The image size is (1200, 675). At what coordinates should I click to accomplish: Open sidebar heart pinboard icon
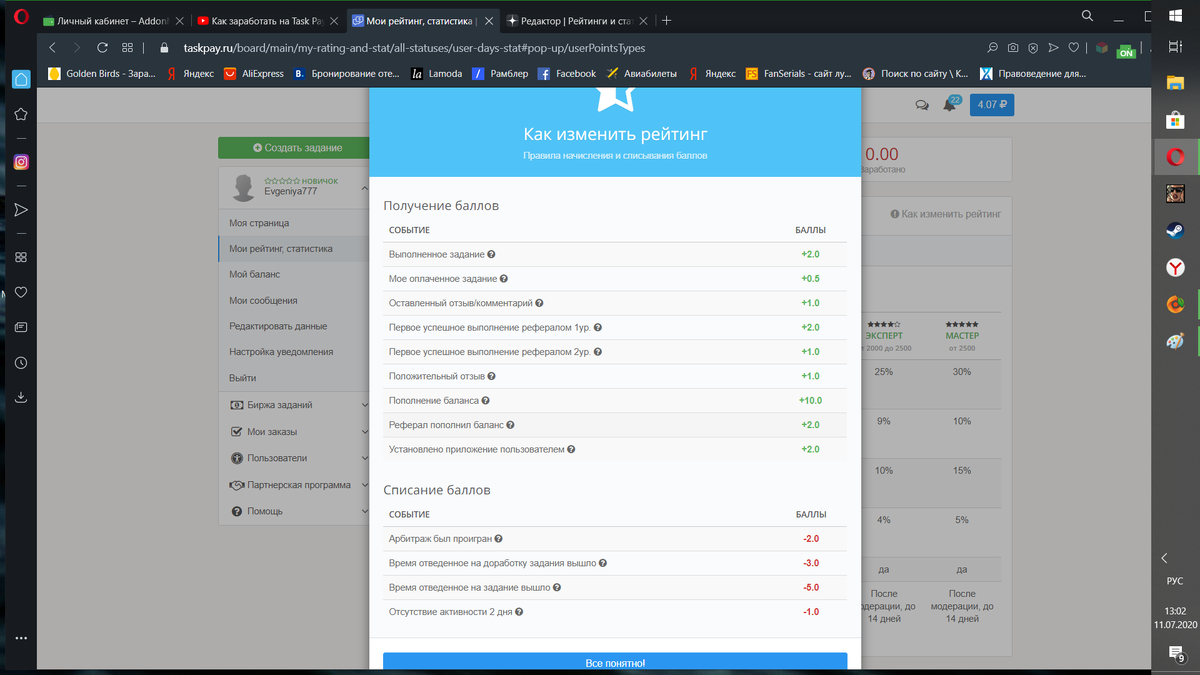[21, 292]
